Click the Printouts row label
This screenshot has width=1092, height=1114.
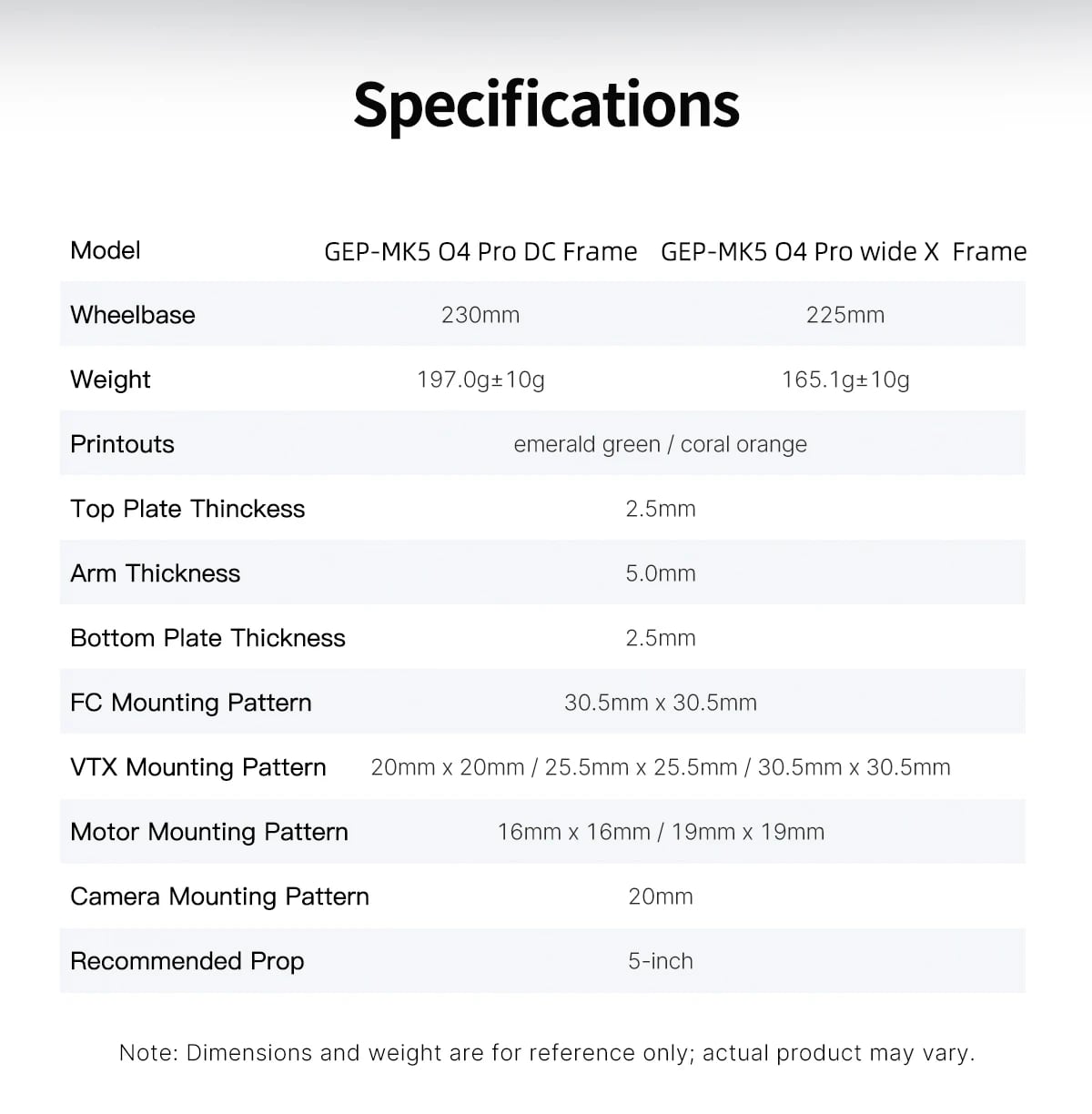click(122, 444)
